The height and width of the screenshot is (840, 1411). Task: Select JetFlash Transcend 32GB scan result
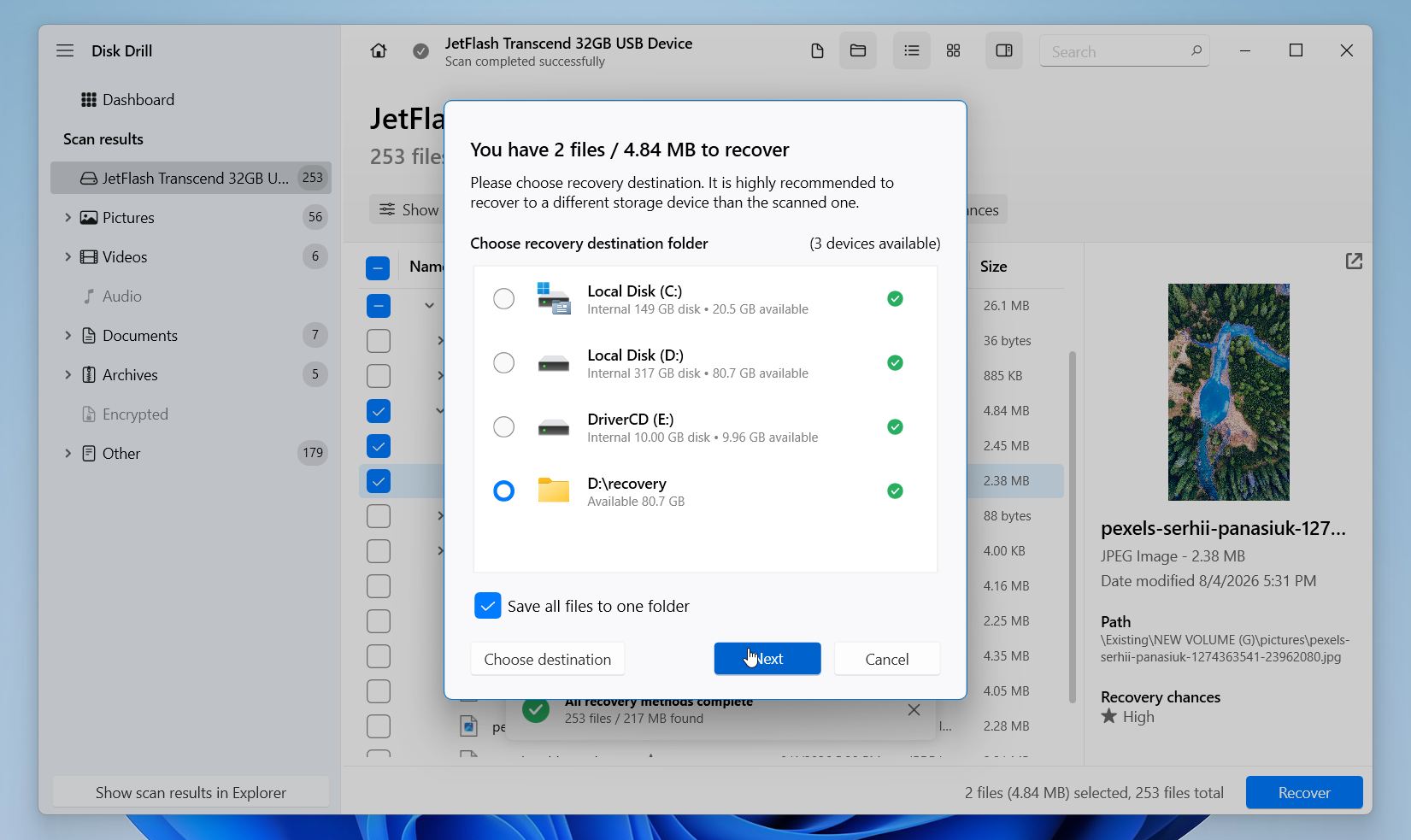pos(191,179)
